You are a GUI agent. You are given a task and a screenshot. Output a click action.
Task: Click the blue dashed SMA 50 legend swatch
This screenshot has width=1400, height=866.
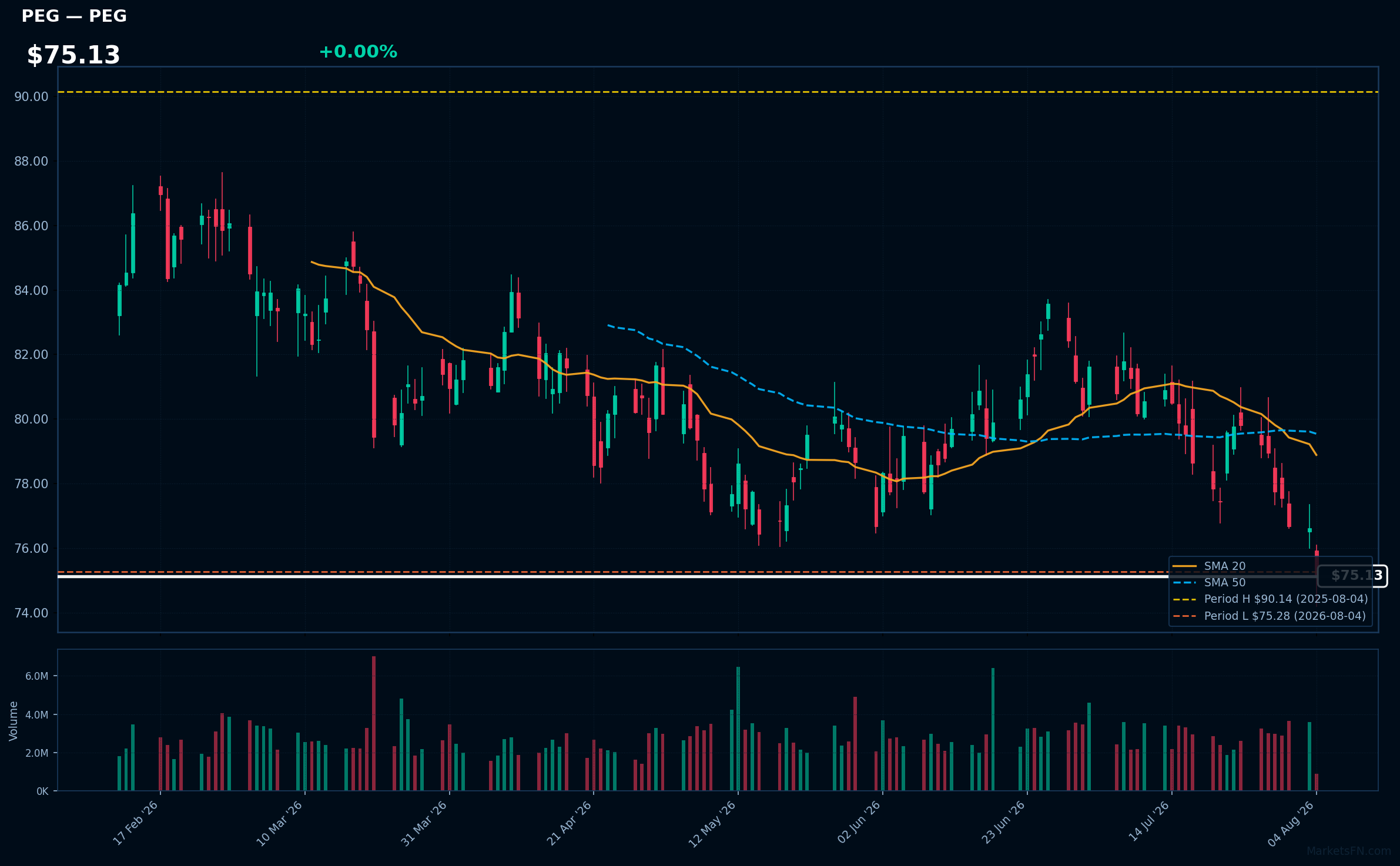pyautogui.click(x=1184, y=583)
